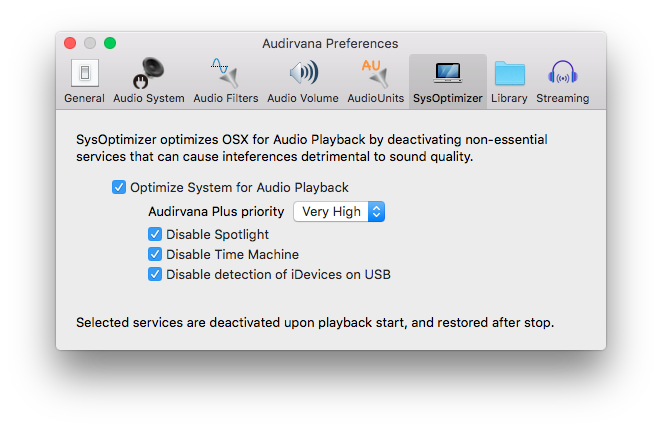Open the Audirvana Plus priority dropdown
The image size is (662, 430).
338,212
